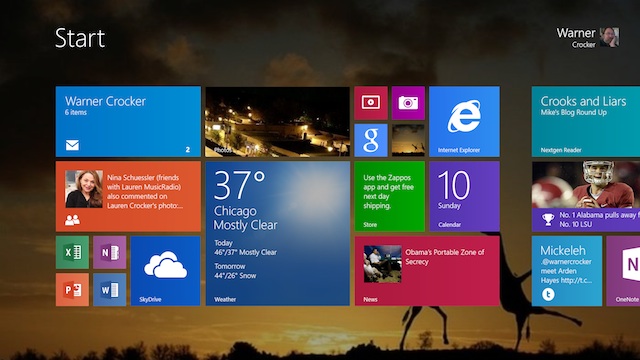
Task: Open the People tile showing Nina Schuessler
Action: point(128,196)
